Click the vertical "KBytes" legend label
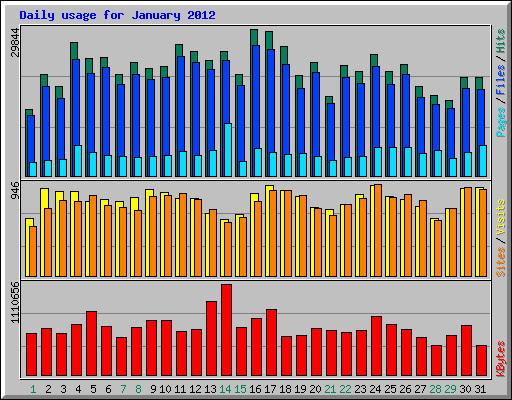Image resolution: width=512 pixels, height=400 pixels. coord(501,359)
